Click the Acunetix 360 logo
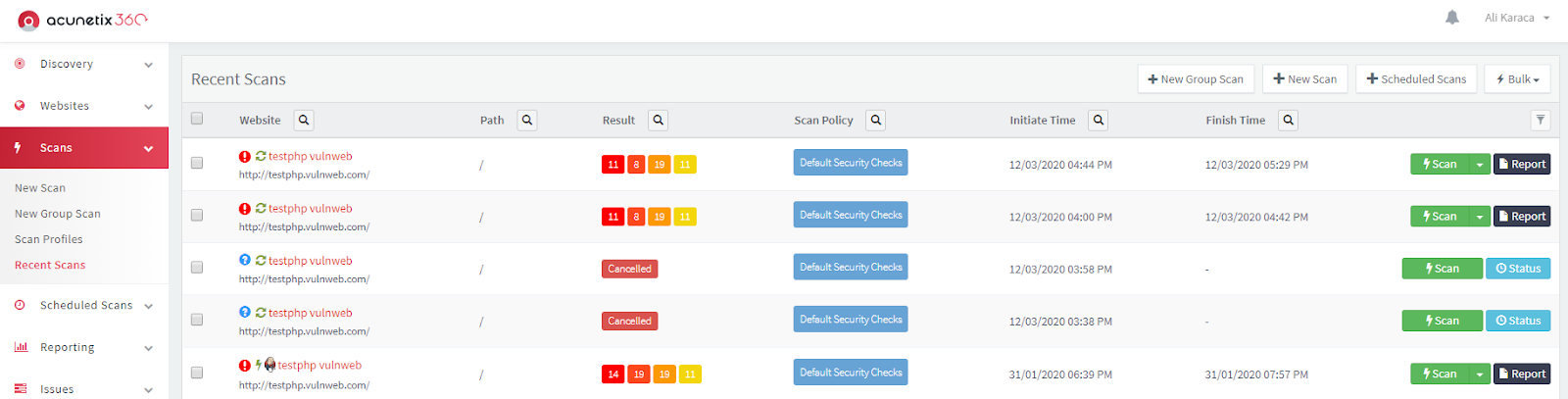 pyautogui.click(x=82, y=20)
